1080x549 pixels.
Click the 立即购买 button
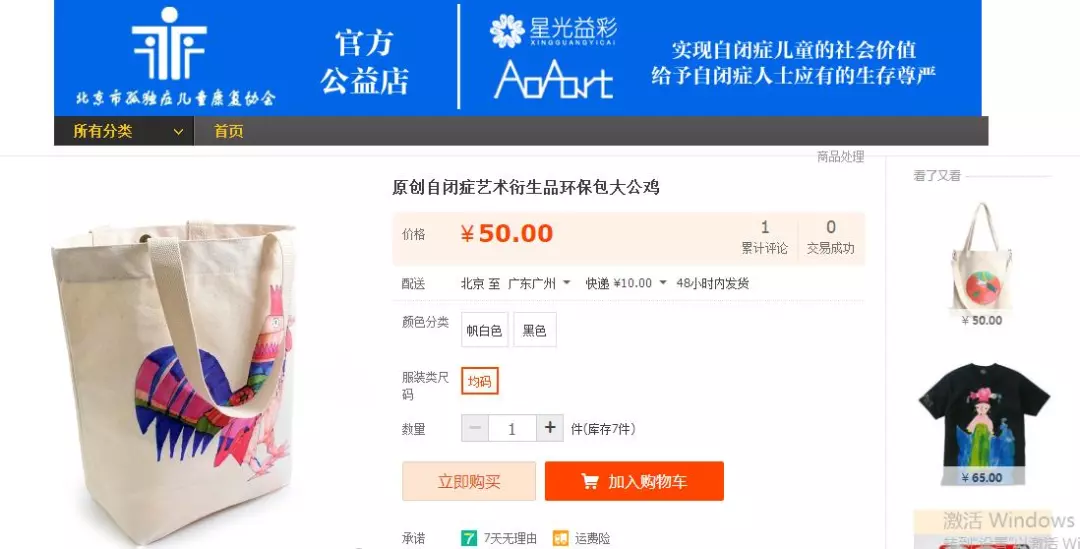(469, 481)
